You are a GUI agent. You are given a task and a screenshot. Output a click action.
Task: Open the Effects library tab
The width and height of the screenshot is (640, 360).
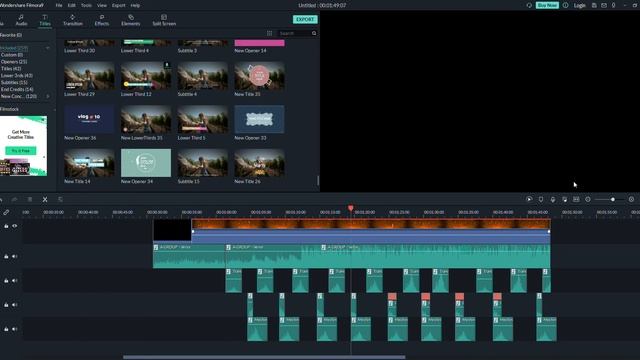102,20
